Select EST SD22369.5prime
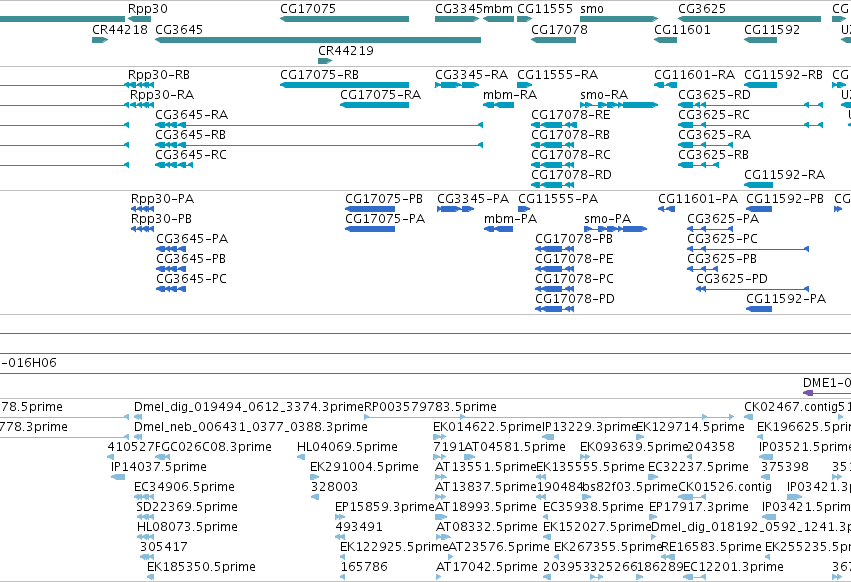Image resolution: width=851 pixels, height=582 pixels. [x=145, y=517]
